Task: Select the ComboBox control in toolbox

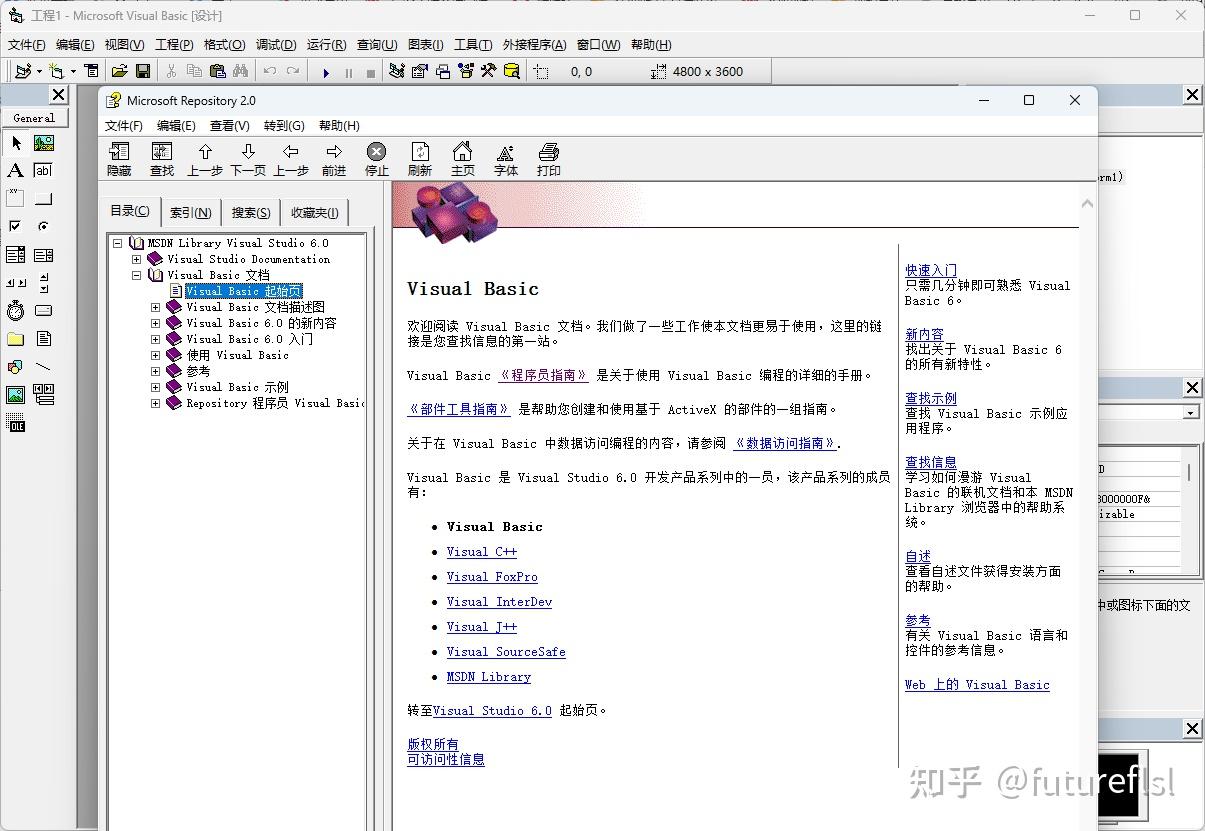Action: (16, 255)
